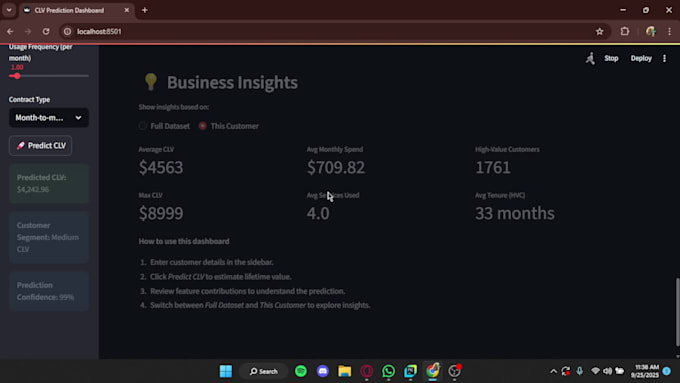Click the microphone tray icon
The image size is (680, 383).
click(579, 371)
